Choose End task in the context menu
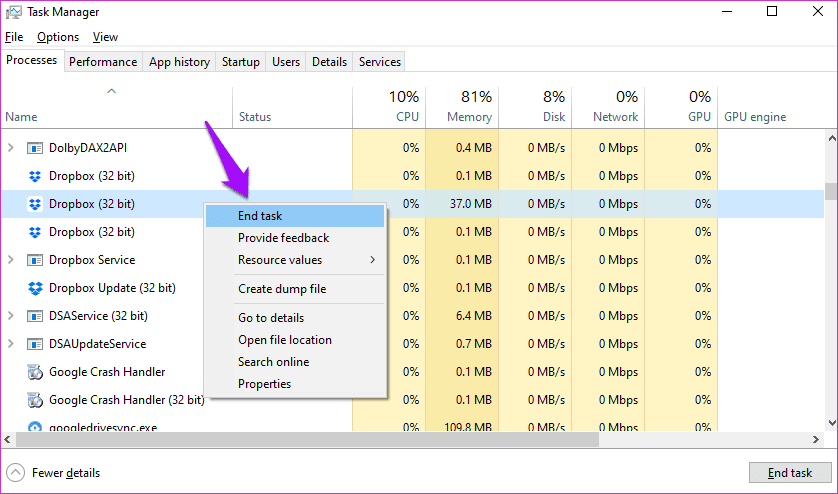This screenshot has height=494, width=838. pyautogui.click(x=295, y=216)
